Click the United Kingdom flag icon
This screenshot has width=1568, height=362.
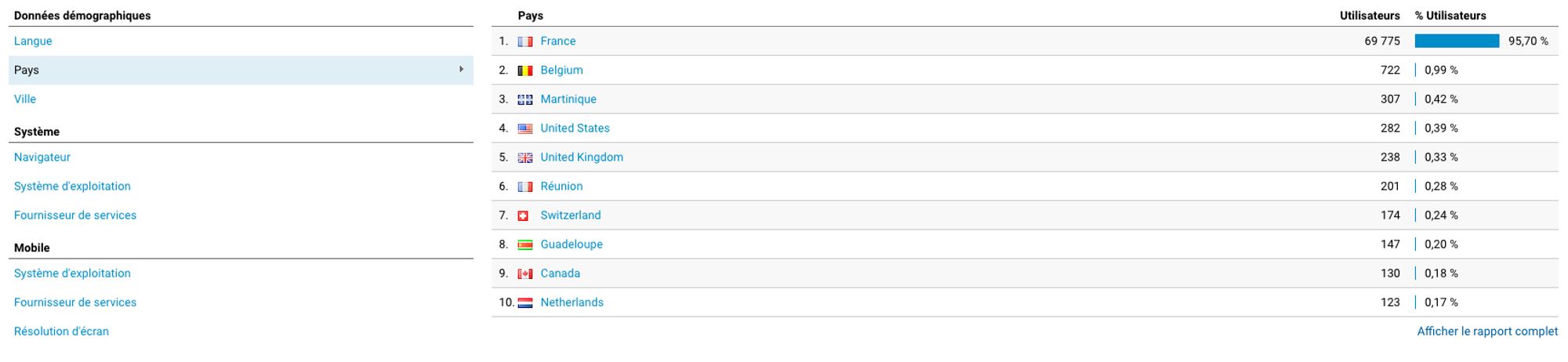pyautogui.click(x=524, y=157)
